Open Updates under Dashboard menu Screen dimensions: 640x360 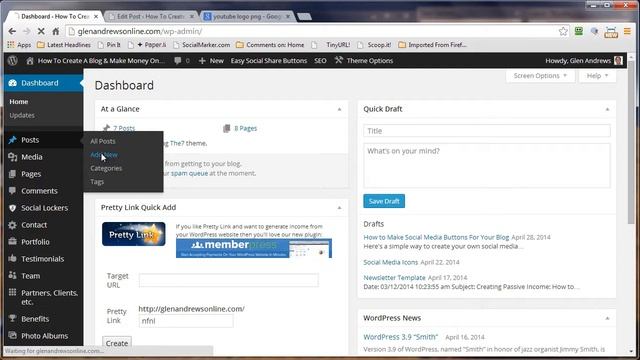pos(22,116)
